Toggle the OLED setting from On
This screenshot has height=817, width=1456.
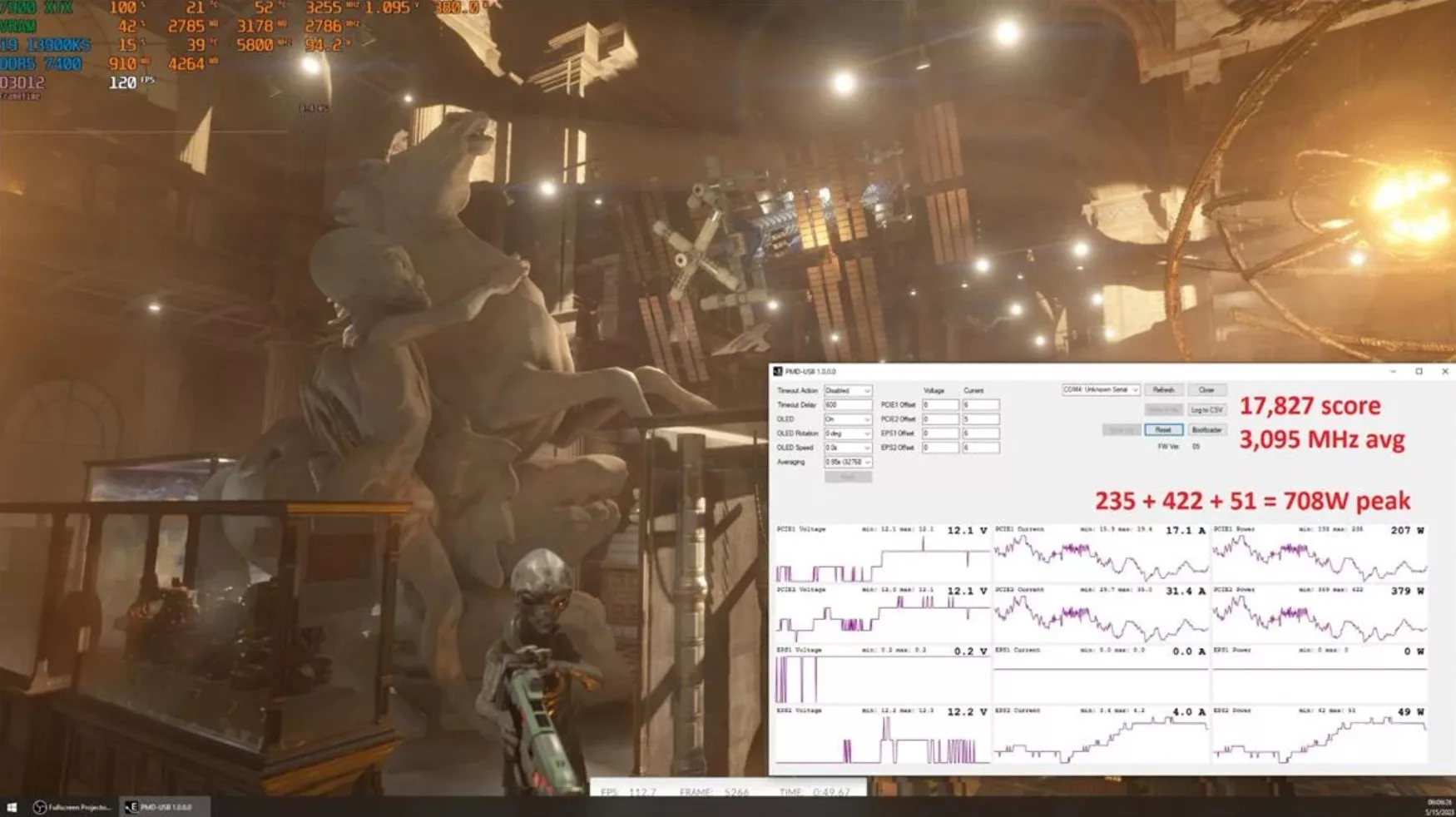[x=848, y=420]
